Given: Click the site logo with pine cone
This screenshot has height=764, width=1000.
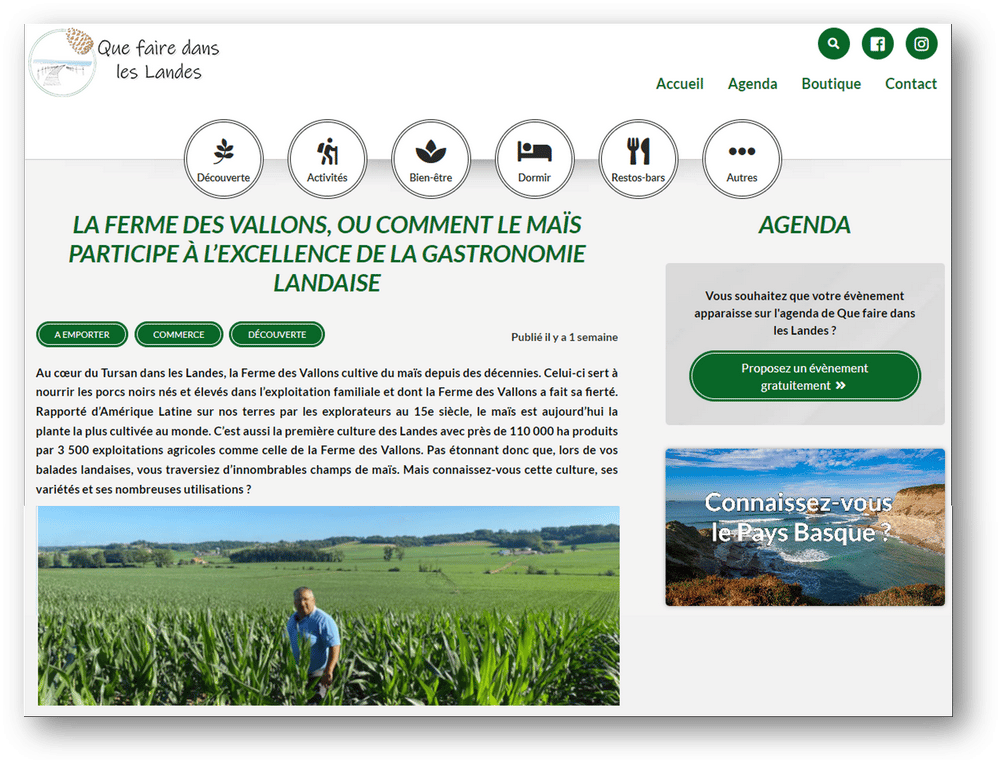Looking at the screenshot, I should point(62,62).
